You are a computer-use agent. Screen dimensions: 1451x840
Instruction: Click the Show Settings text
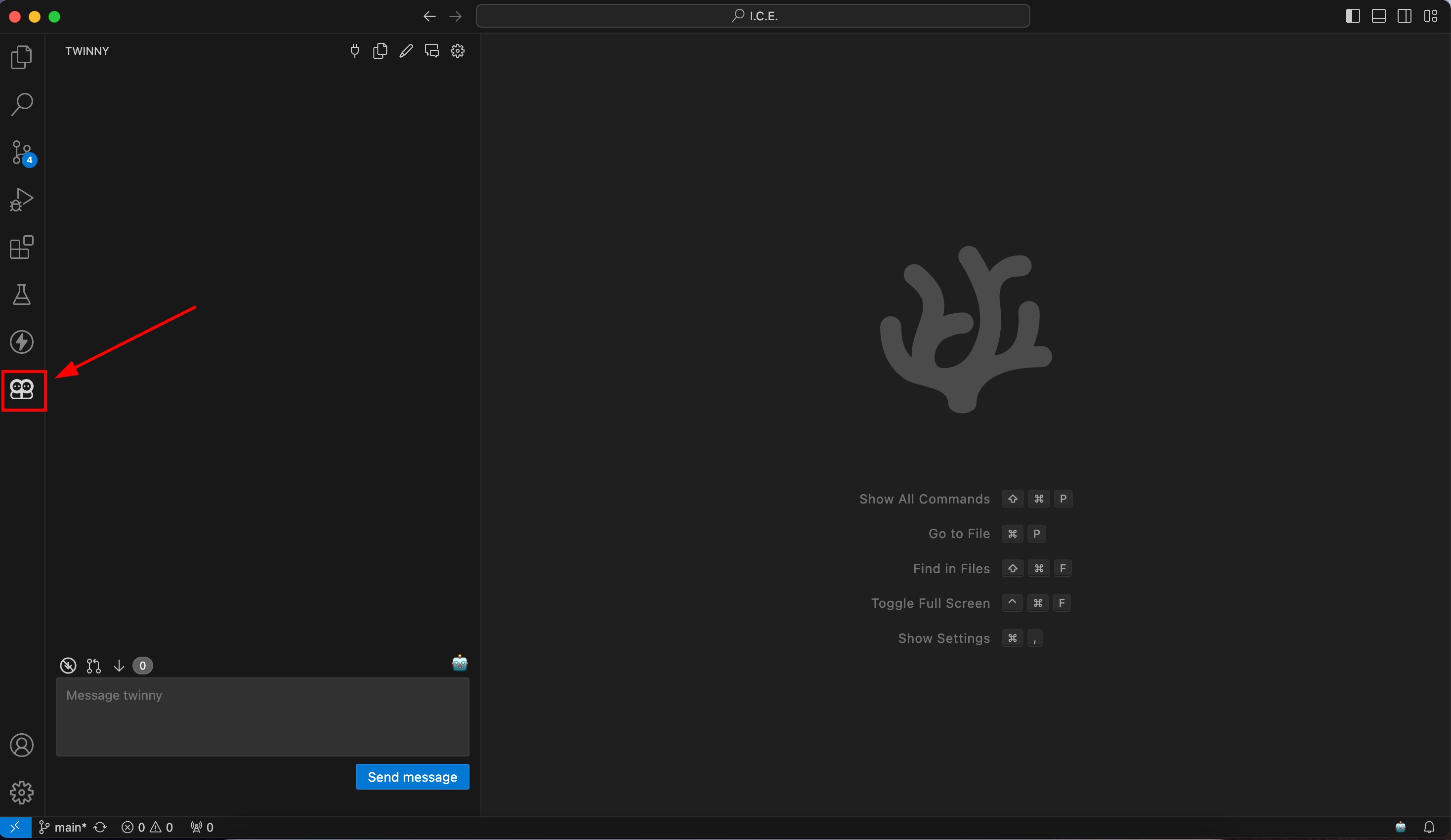pos(944,638)
